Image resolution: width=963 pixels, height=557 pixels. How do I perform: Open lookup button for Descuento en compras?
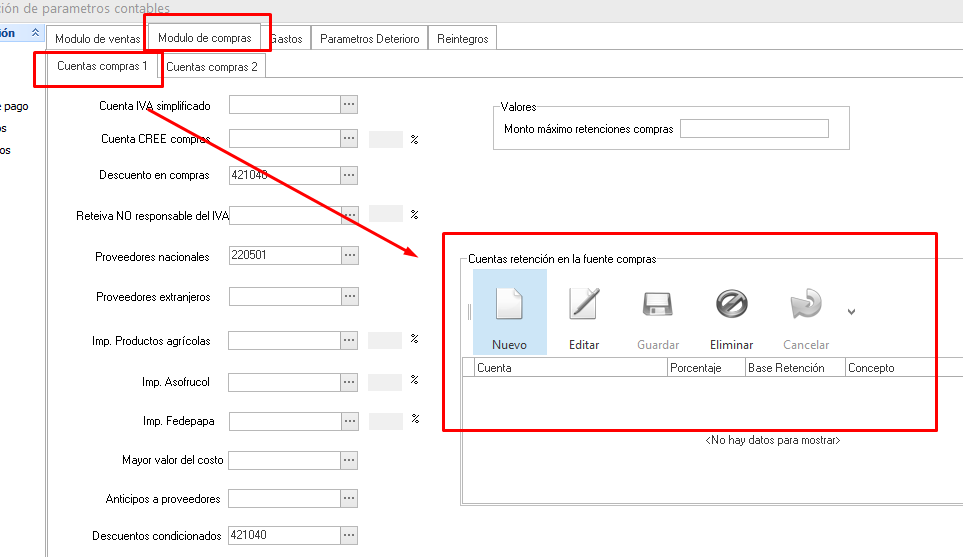click(x=349, y=175)
